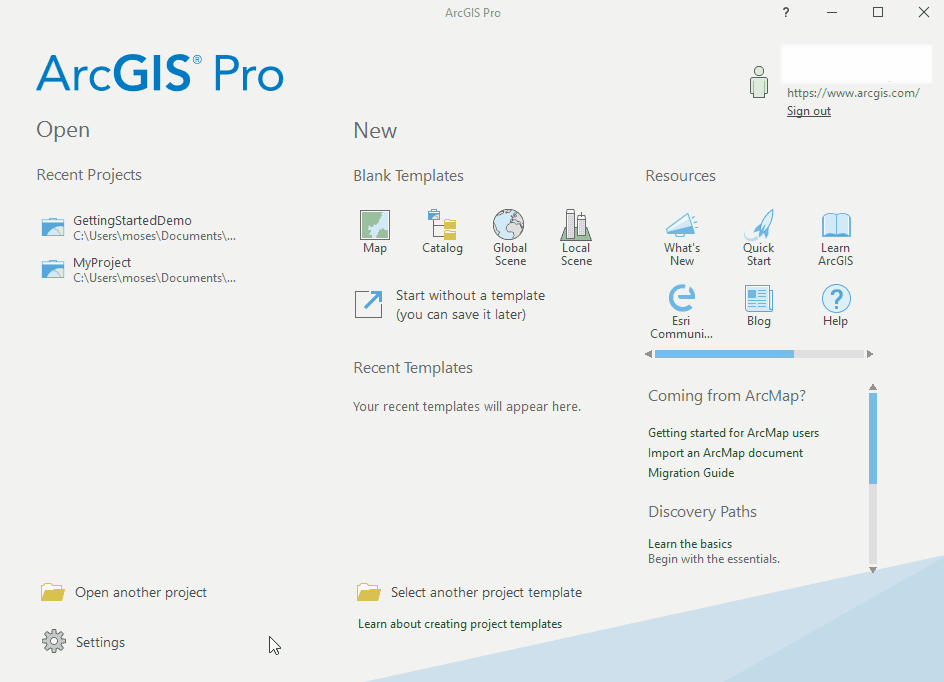This screenshot has height=682, width=944.
Task: Click the MyProject project icon
Action: (52, 269)
